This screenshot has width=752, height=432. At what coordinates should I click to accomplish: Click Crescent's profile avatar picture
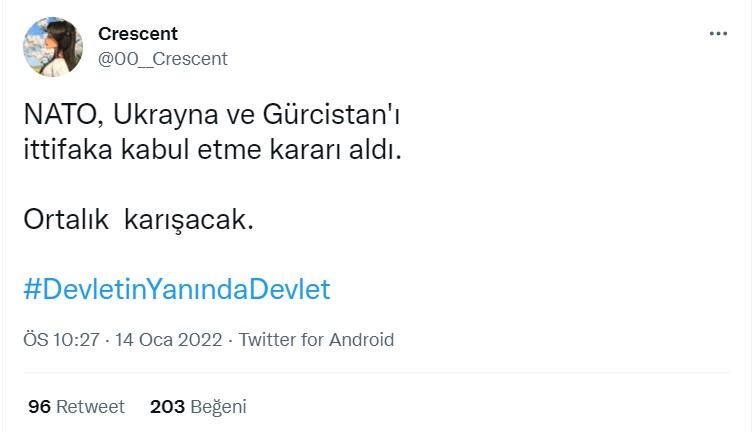pyautogui.click(x=52, y=46)
